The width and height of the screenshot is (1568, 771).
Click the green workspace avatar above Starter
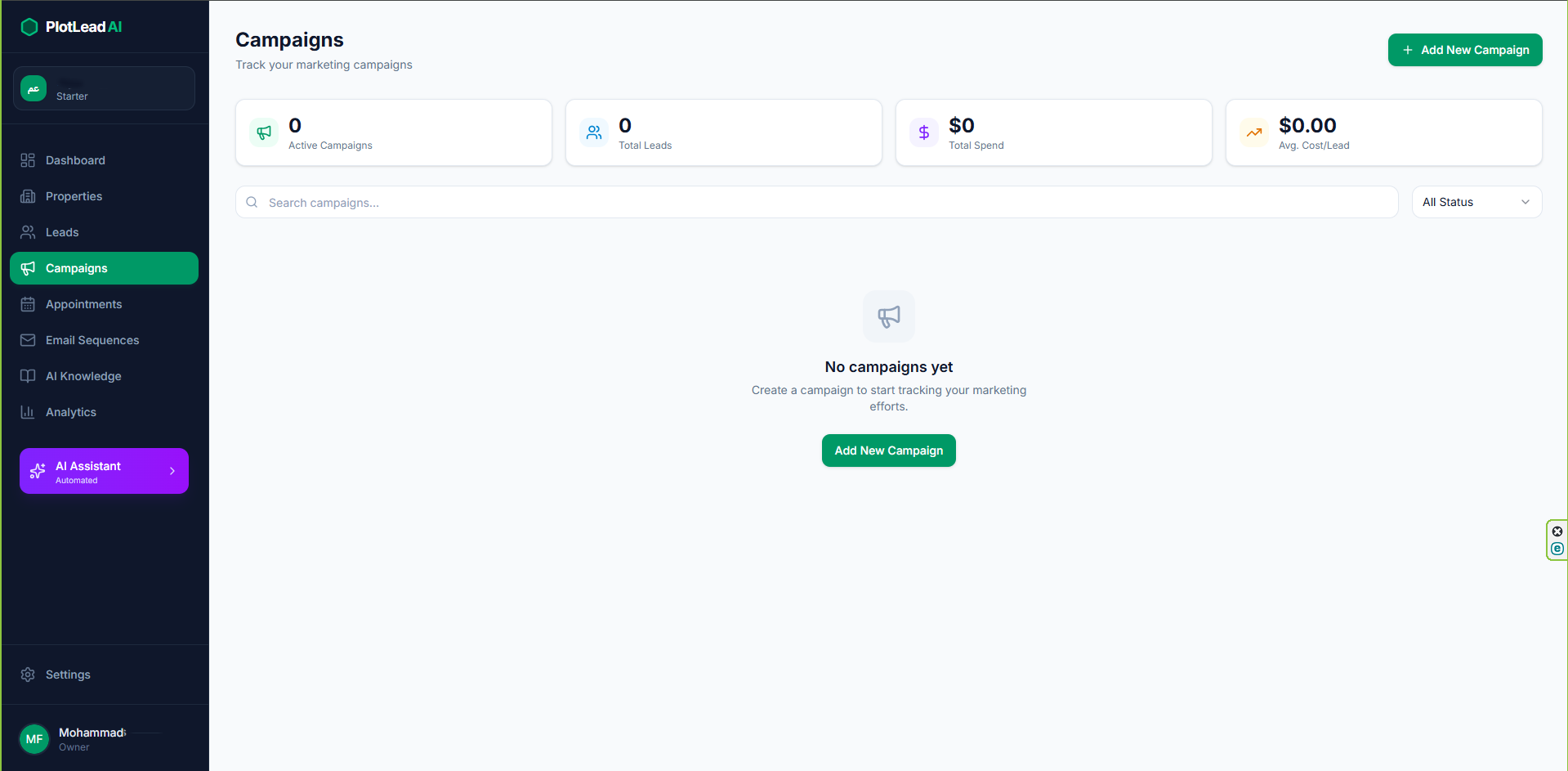pos(34,88)
